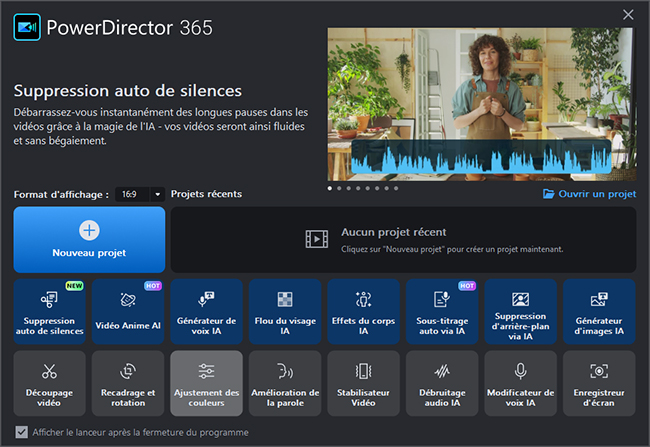
Task: Open Modificateur de voix IA tool
Action: tap(520, 383)
